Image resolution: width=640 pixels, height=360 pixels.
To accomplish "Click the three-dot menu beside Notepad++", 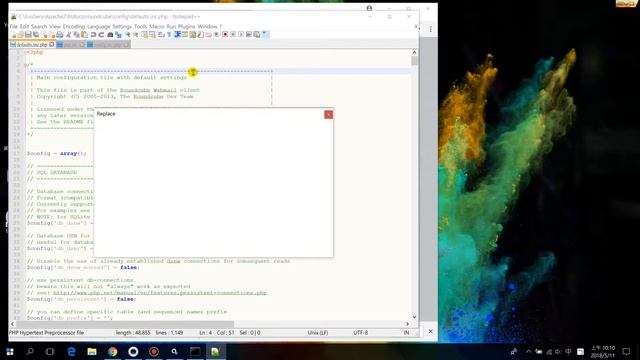I will point(430,29).
